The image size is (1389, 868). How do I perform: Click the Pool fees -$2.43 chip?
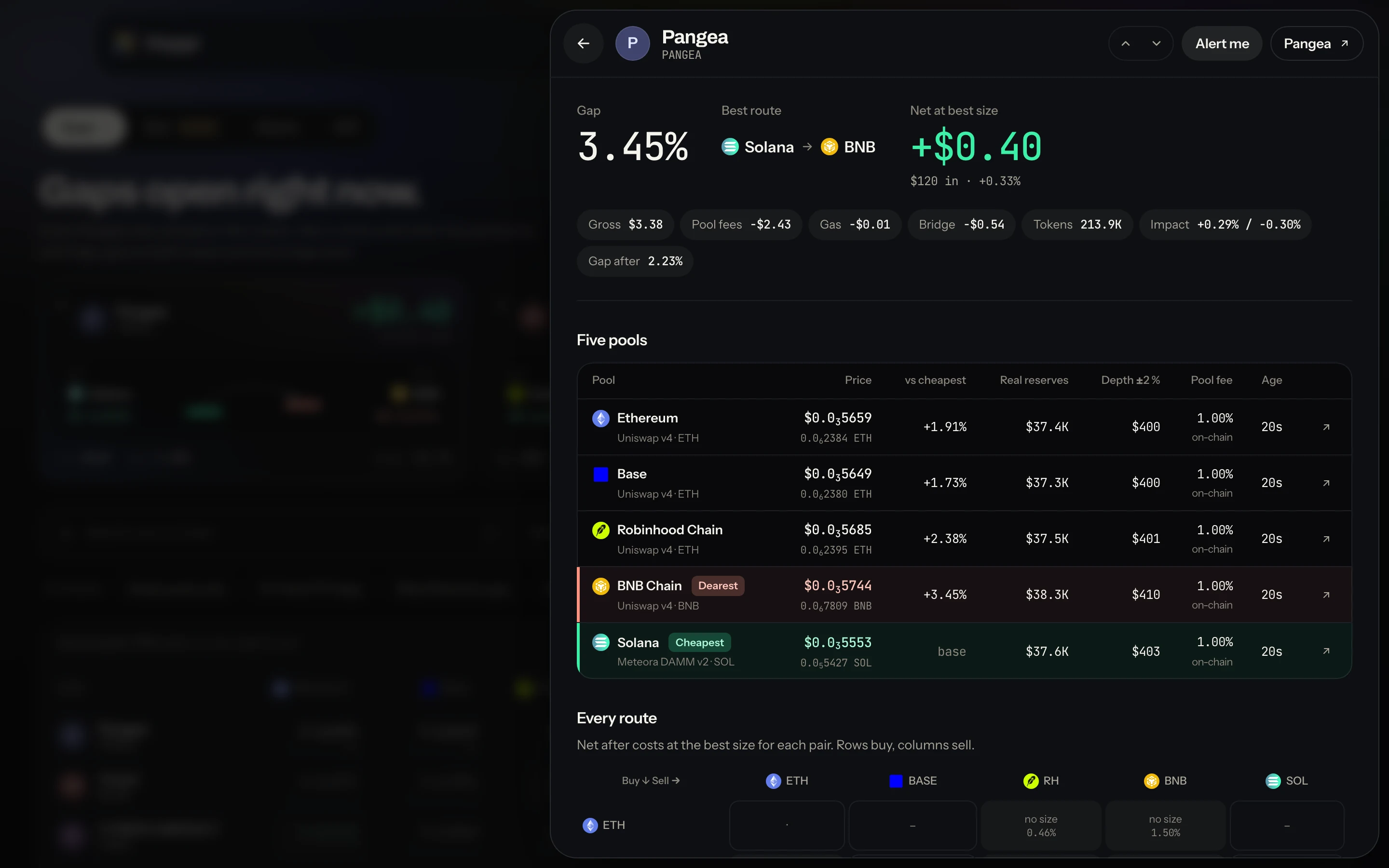tap(741, 224)
